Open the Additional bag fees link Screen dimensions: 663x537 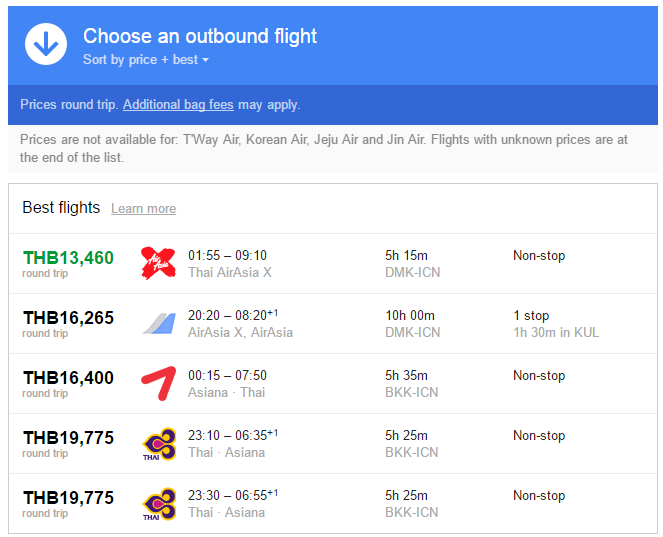(179, 105)
